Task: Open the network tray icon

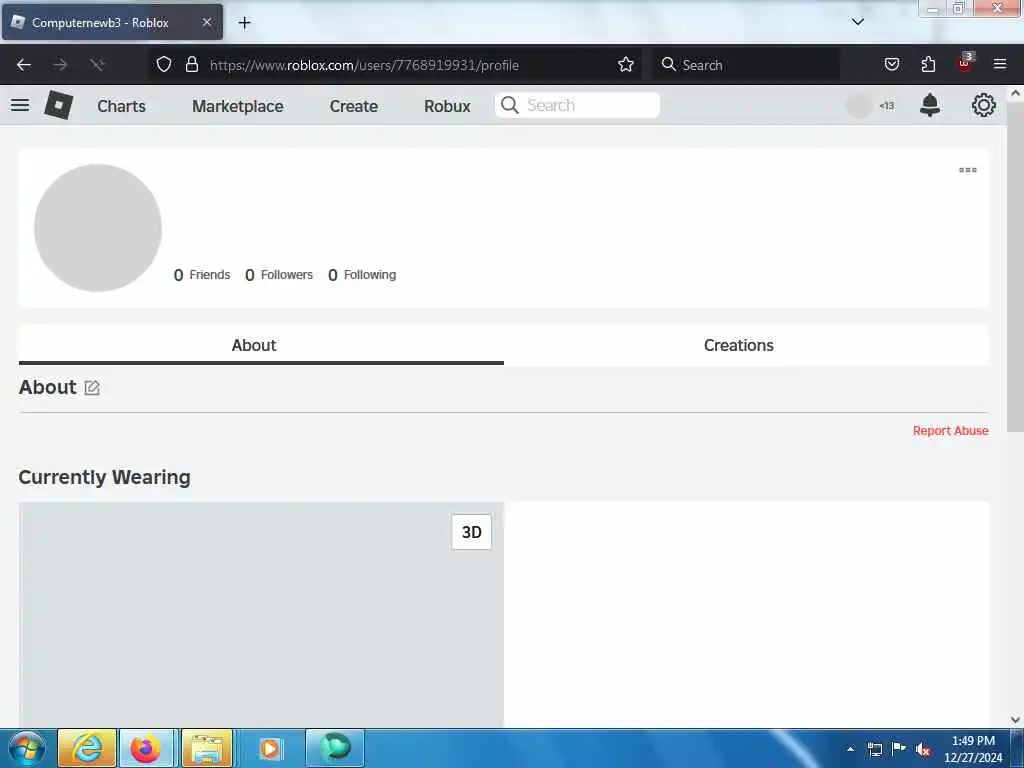Action: (x=874, y=749)
